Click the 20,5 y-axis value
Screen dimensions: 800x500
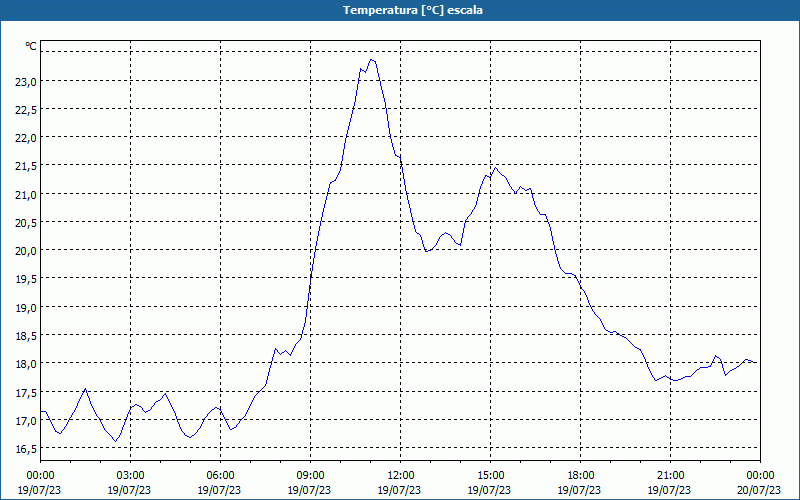pyautogui.click(x=25, y=222)
